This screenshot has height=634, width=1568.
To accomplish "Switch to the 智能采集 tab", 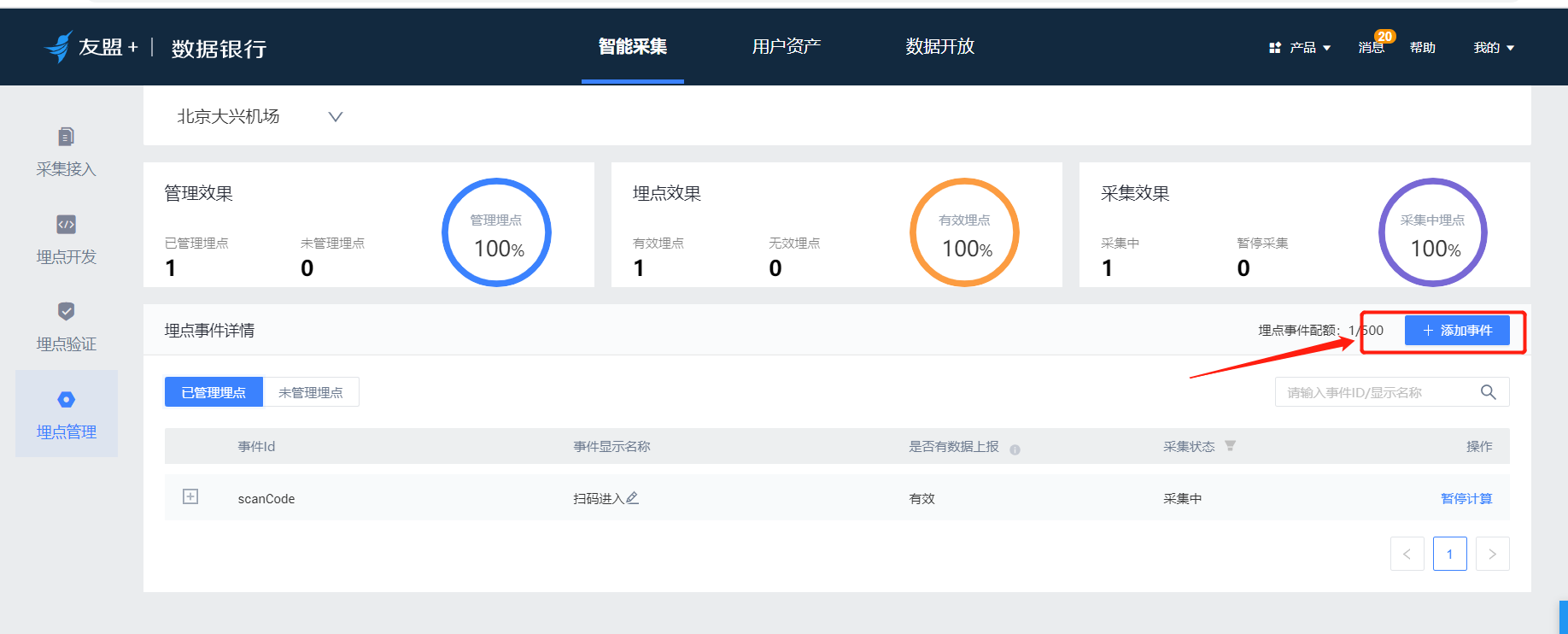I will 633,46.
